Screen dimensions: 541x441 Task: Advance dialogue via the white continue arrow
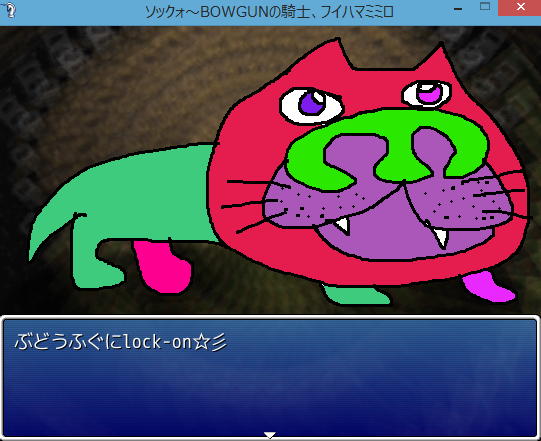click(269, 435)
